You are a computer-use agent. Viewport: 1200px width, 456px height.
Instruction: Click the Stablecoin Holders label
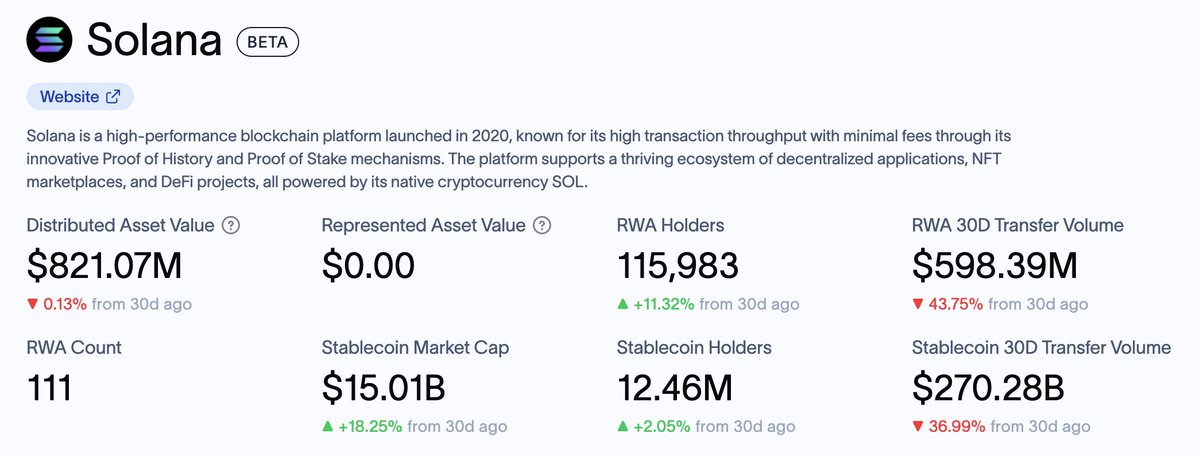tap(694, 348)
